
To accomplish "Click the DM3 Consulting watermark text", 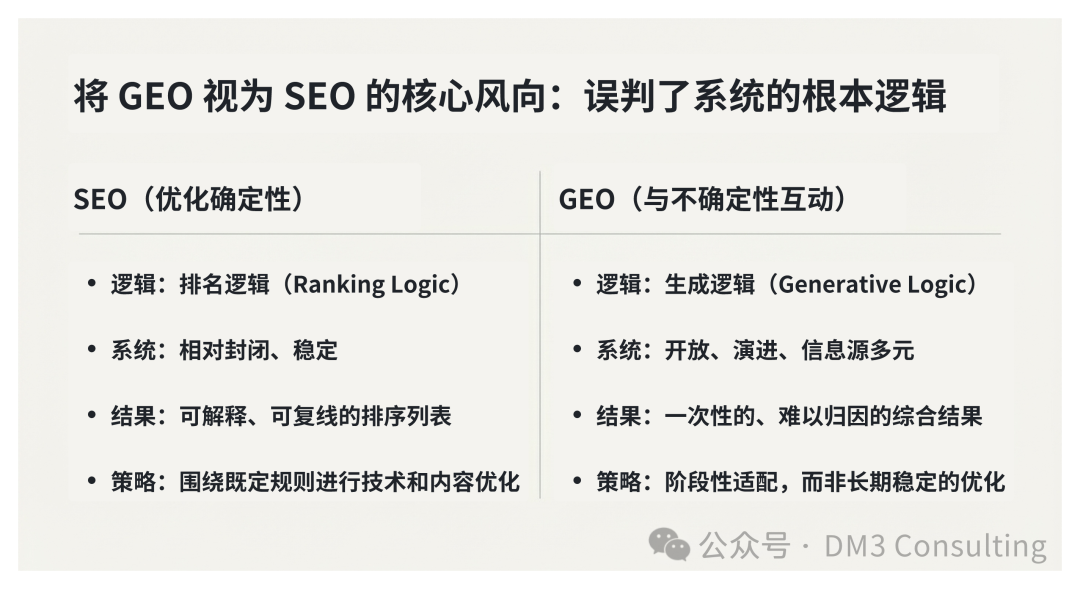I will tap(935, 546).
